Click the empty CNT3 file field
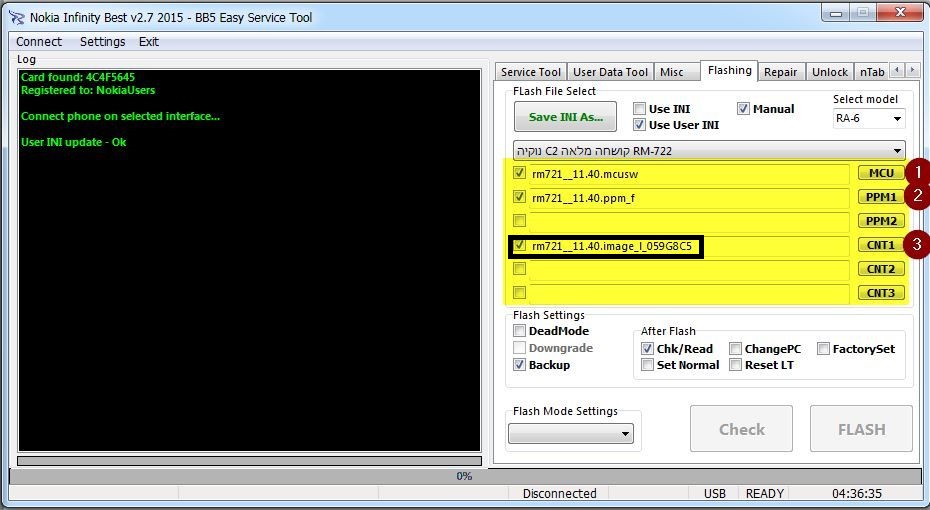This screenshot has width=930, height=510. tap(689, 294)
